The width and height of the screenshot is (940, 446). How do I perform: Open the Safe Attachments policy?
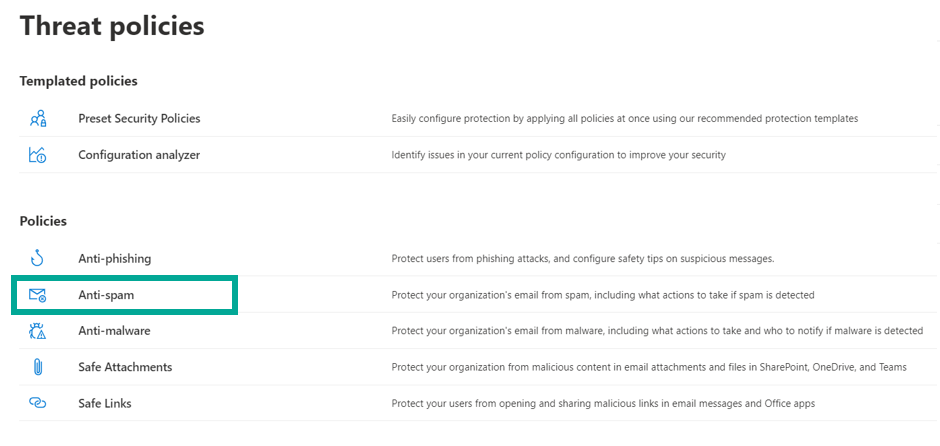click(x=125, y=367)
